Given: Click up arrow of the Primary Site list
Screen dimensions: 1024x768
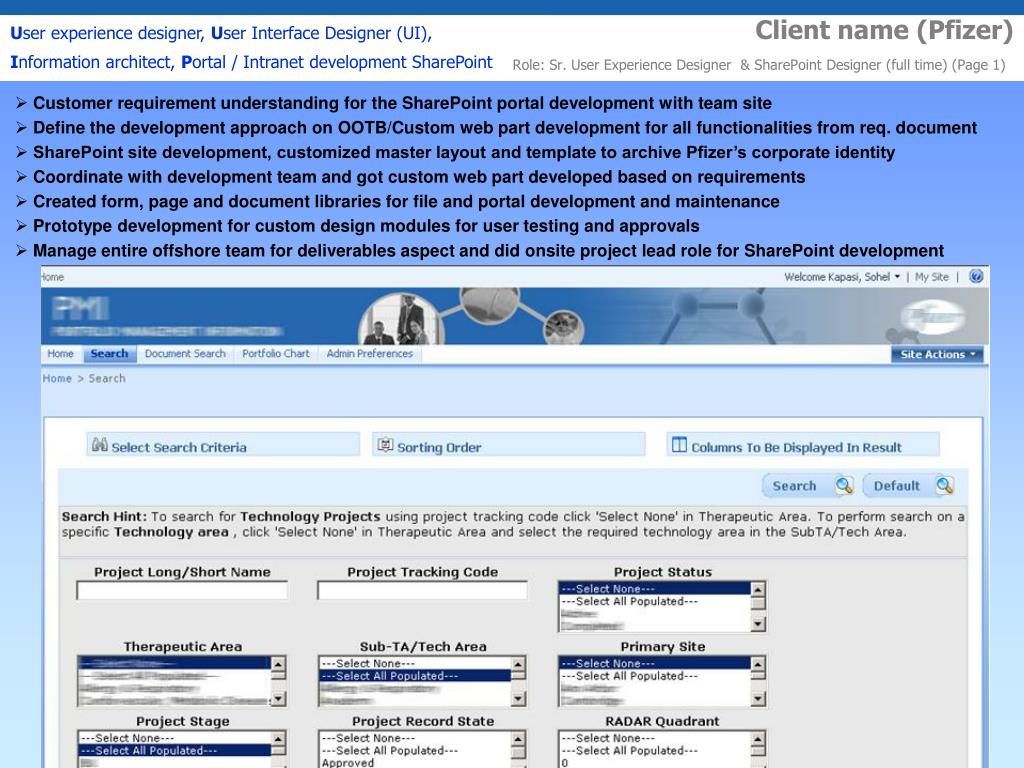Looking at the screenshot, I should 758,664.
